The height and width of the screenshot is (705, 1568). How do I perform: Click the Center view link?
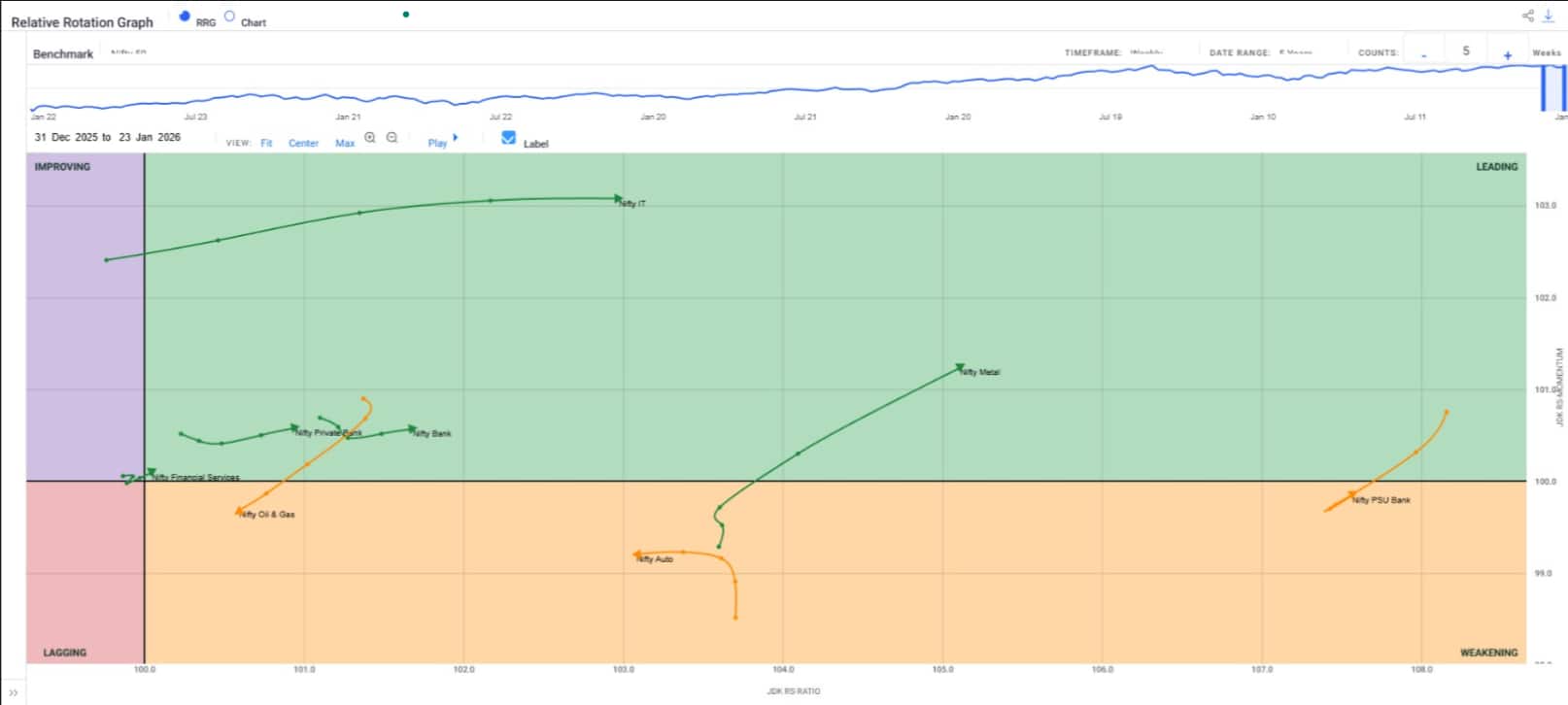pyautogui.click(x=303, y=143)
